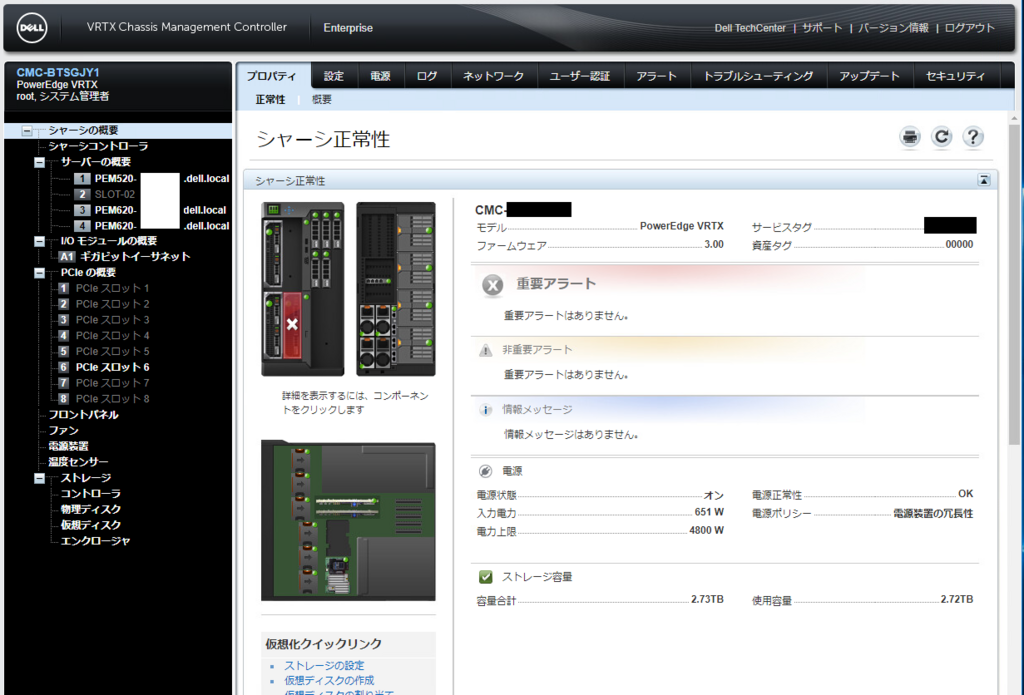This screenshot has height=695, width=1024.
Task: Open help with the question mark icon
Action: click(973, 137)
